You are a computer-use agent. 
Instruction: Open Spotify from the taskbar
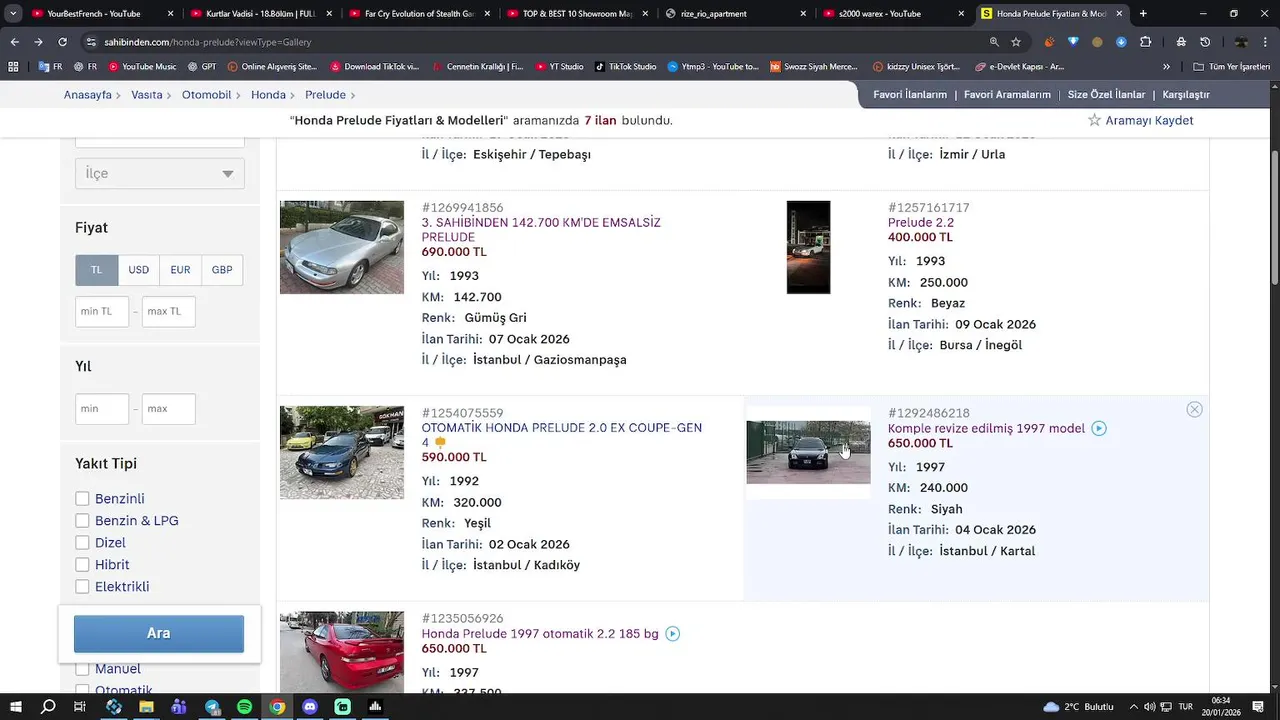(245, 706)
